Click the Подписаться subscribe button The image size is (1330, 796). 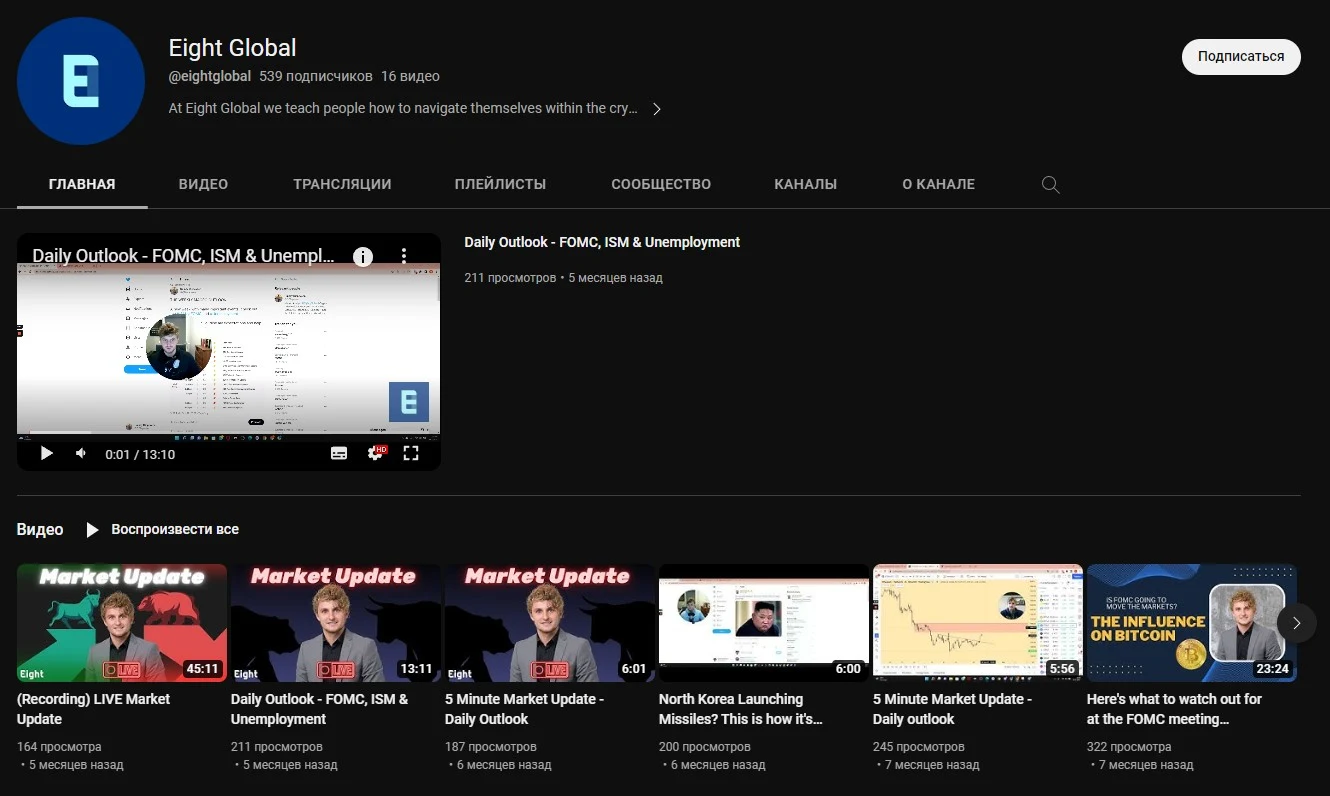coord(1241,57)
